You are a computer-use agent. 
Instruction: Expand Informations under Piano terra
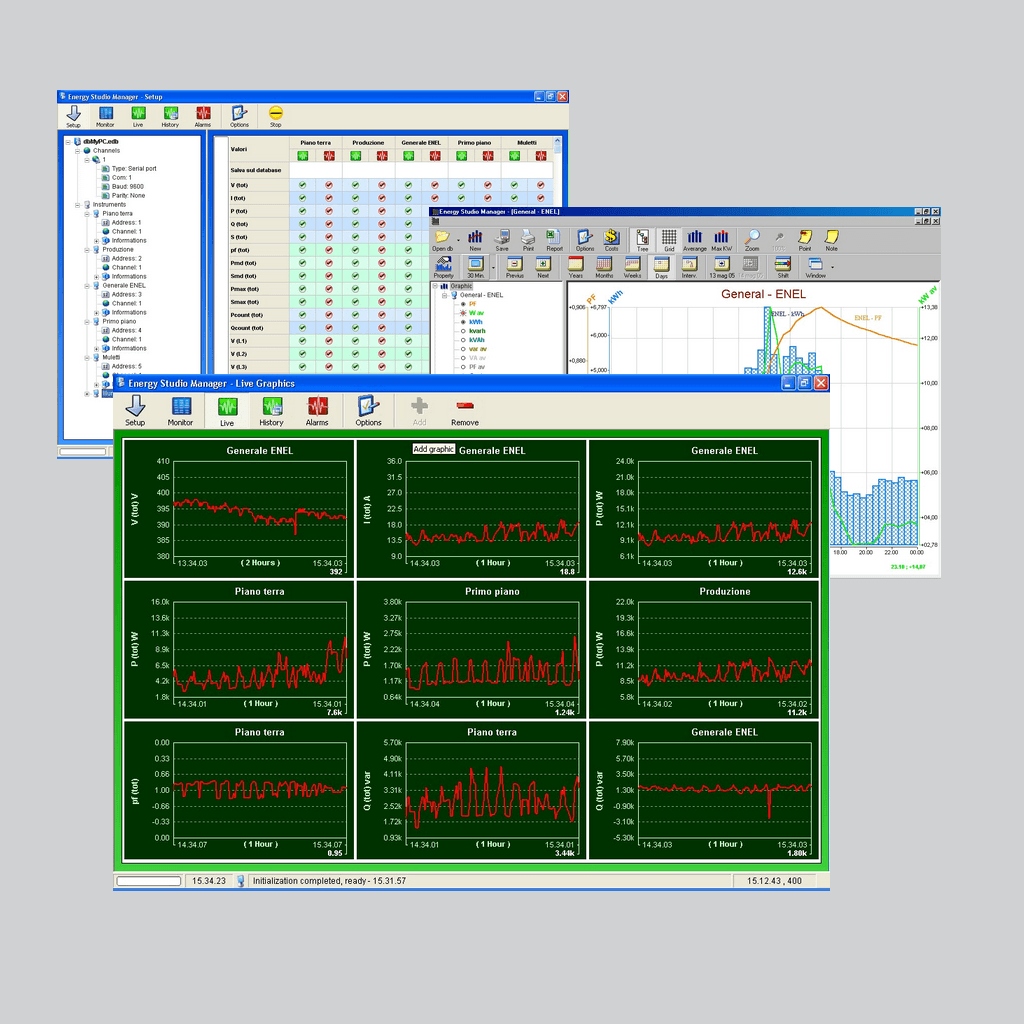click(x=96, y=241)
